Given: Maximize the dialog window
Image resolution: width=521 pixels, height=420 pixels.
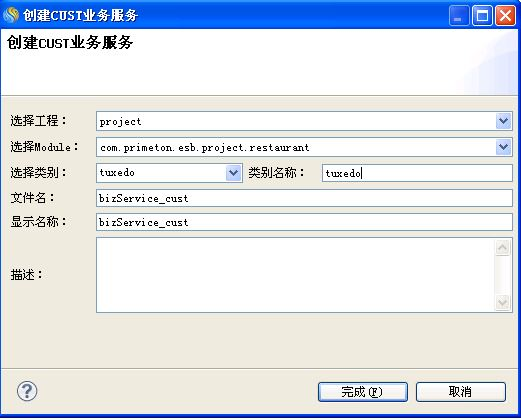Looking at the screenshot, I should 482,15.
